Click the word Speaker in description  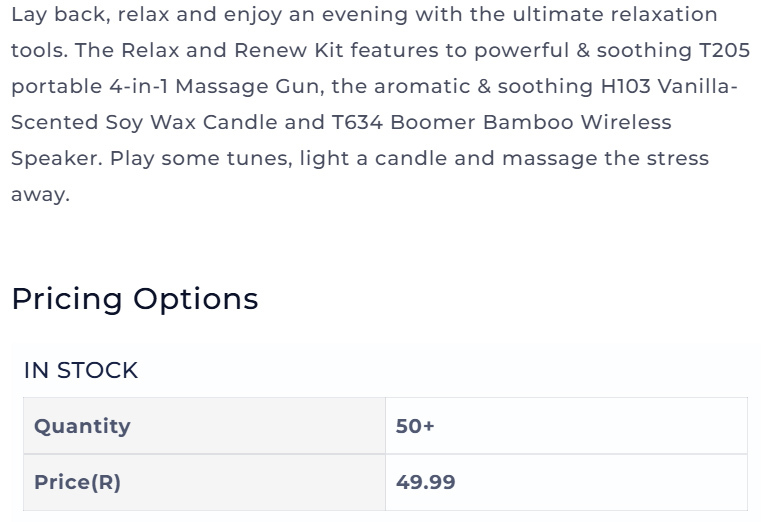pos(56,159)
